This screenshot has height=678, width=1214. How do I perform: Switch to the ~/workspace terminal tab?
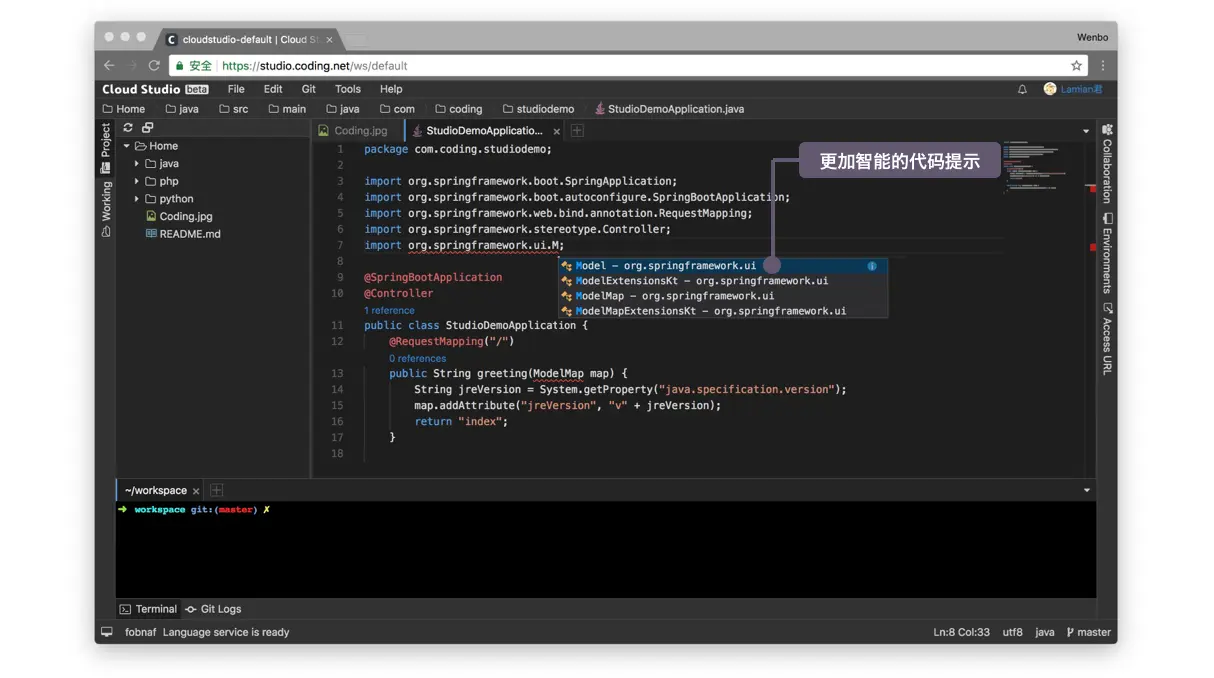155,491
